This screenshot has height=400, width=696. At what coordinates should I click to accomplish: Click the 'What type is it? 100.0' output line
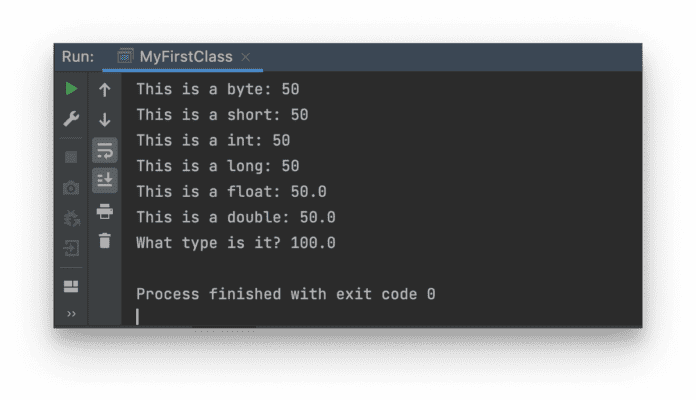point(236,243)
